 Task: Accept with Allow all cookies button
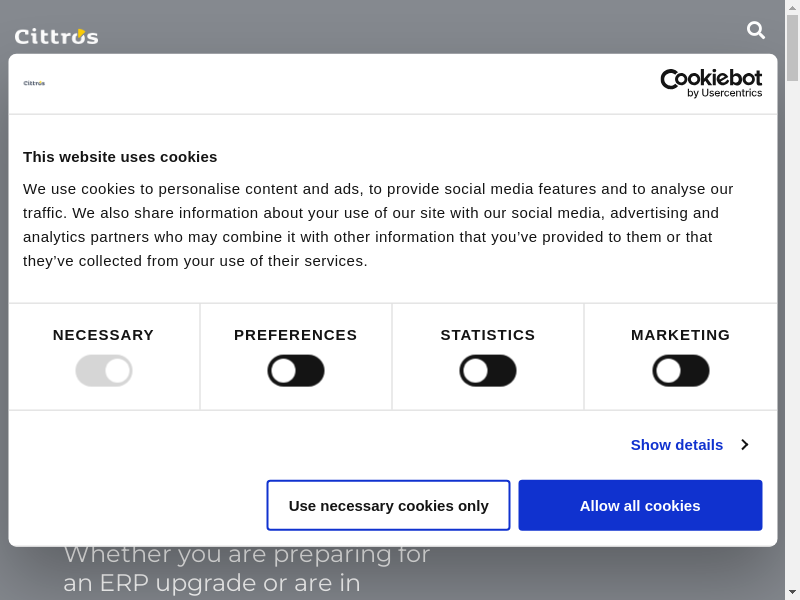pos(640,505)
